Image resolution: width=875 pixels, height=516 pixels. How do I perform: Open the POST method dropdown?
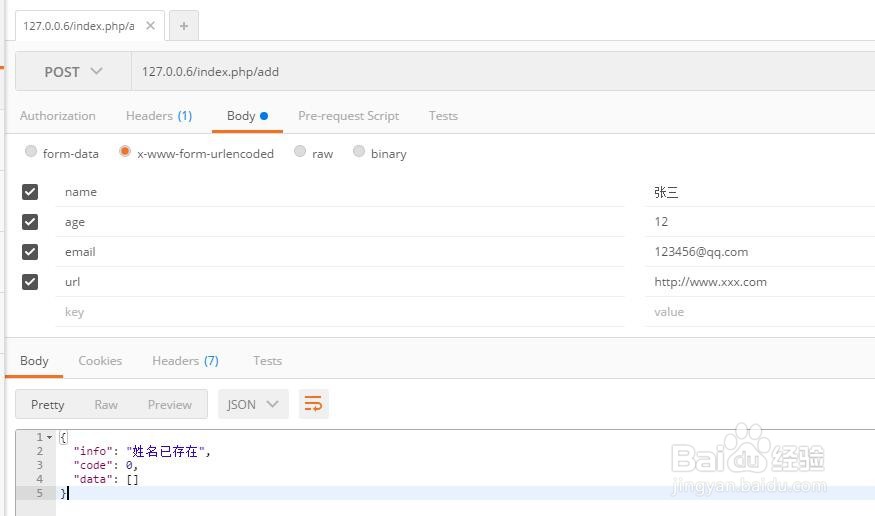point(73,72)
